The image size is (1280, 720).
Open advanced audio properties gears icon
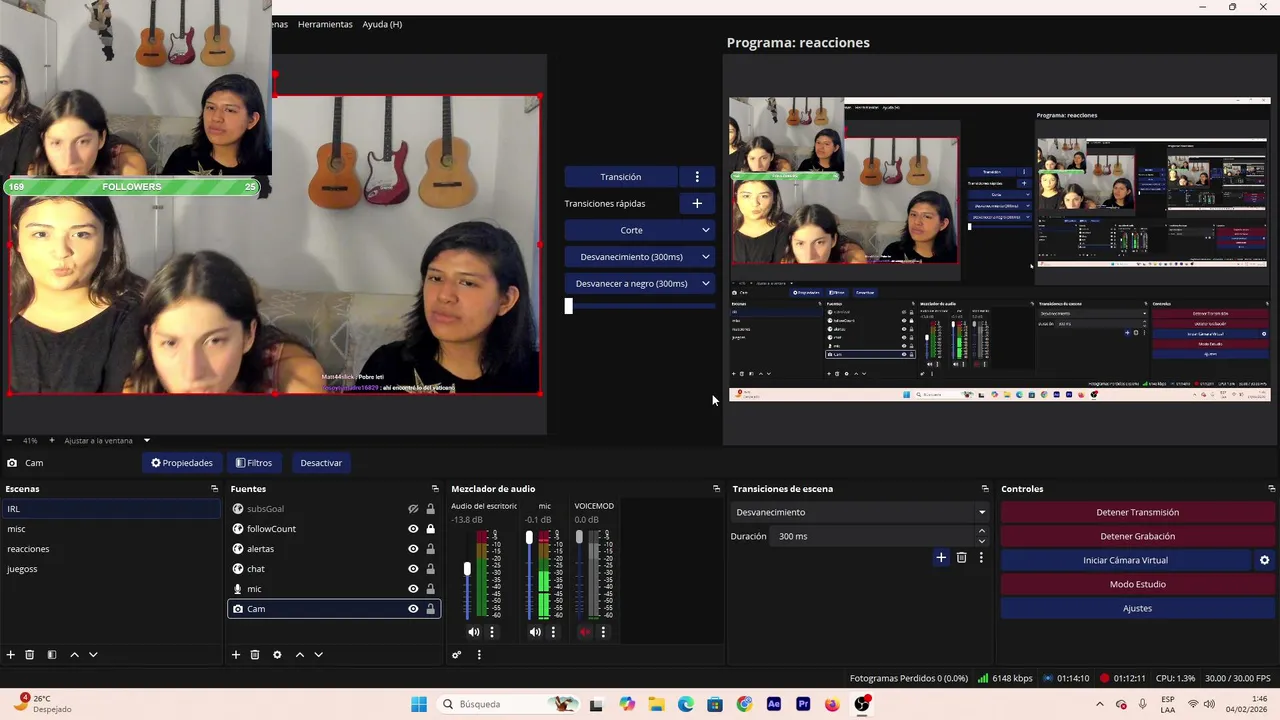click(x=457, y=655)
